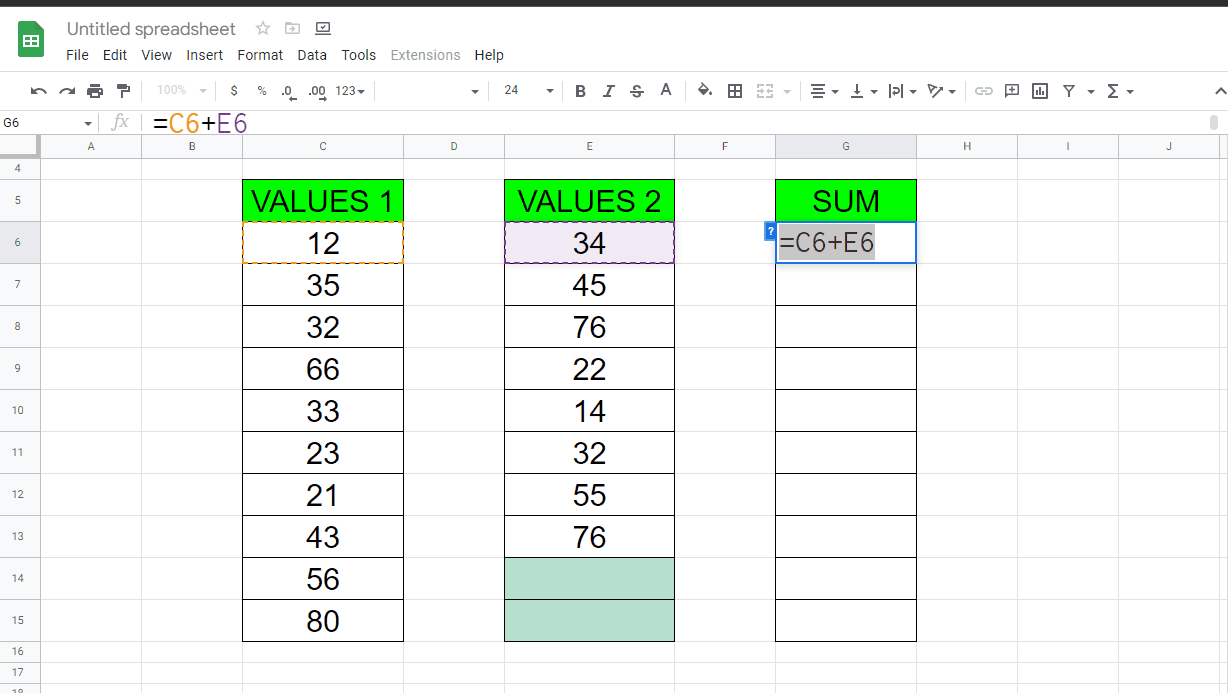Viewport: 1228px width, 693px height.
Task: Open the Data menu
Action: [312, 55]
